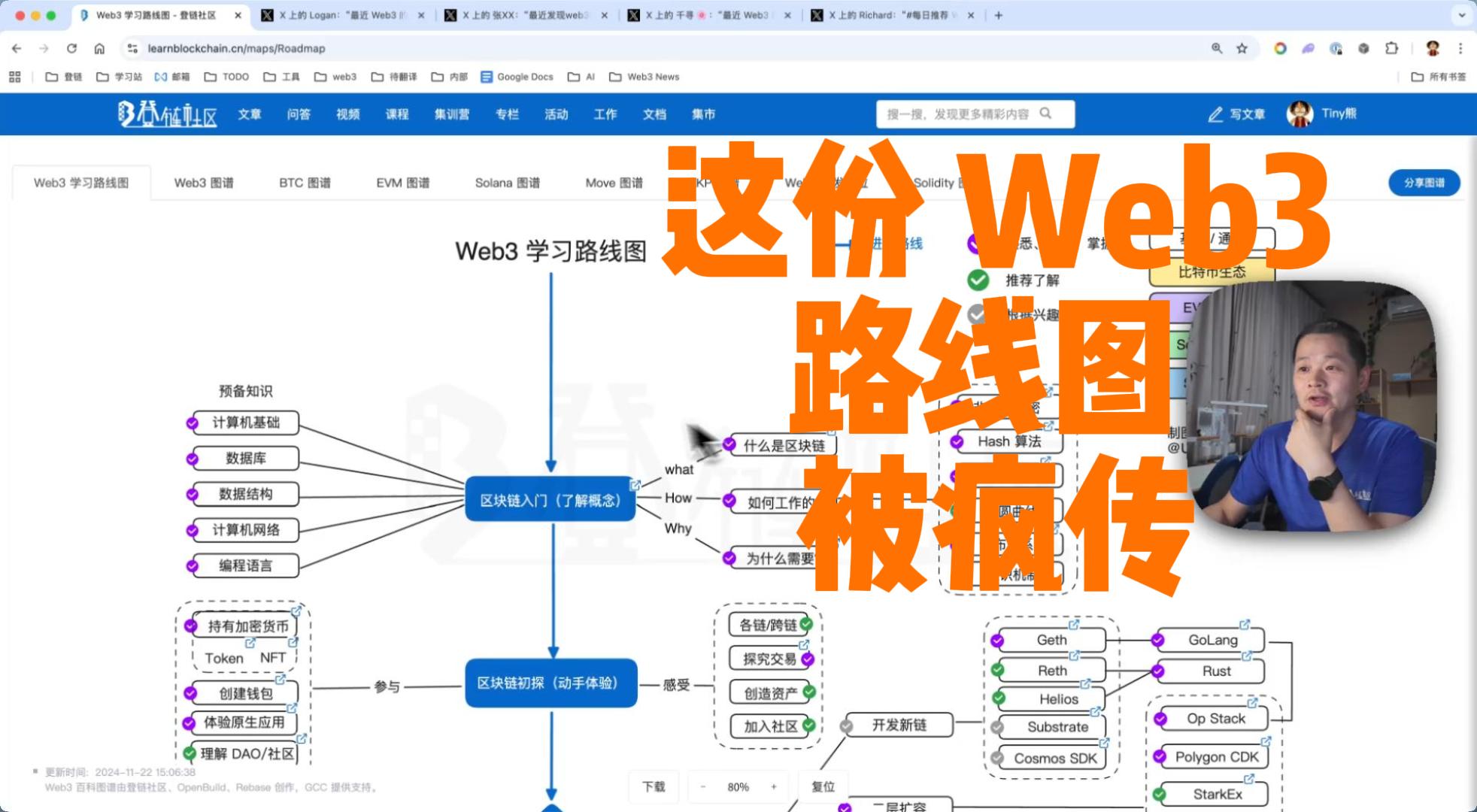Click the page reload icon

[72, 48]
